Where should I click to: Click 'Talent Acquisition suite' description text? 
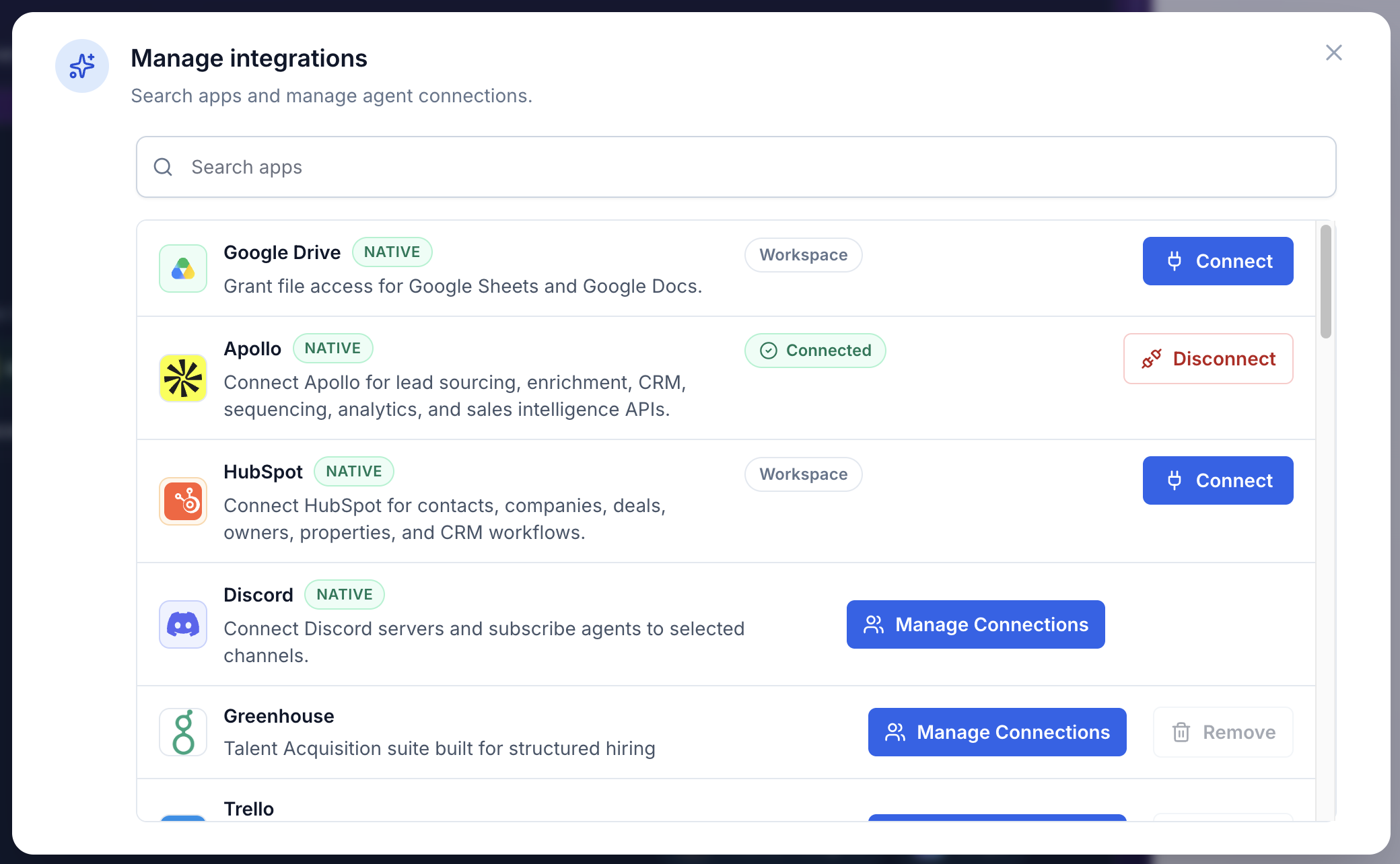tap(440, 748)
